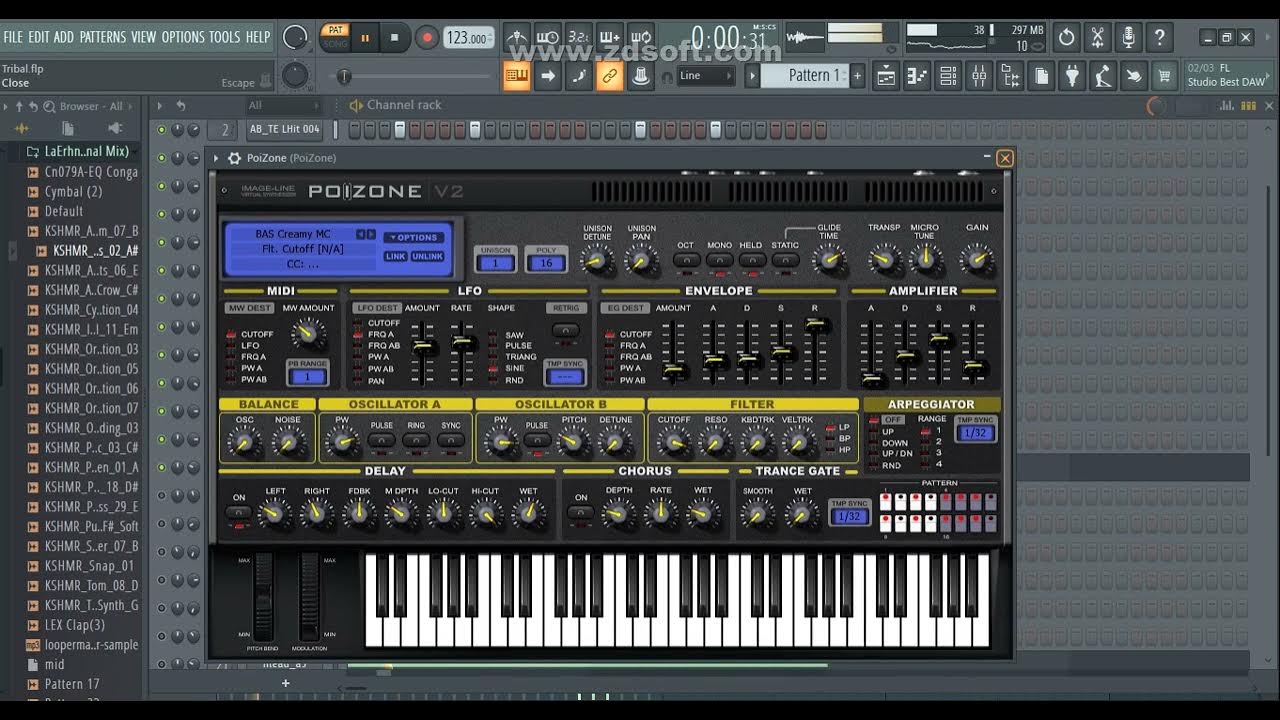
Task: Click the OPTIONS button in PoiZone display
Action: (x=414, y=237)
